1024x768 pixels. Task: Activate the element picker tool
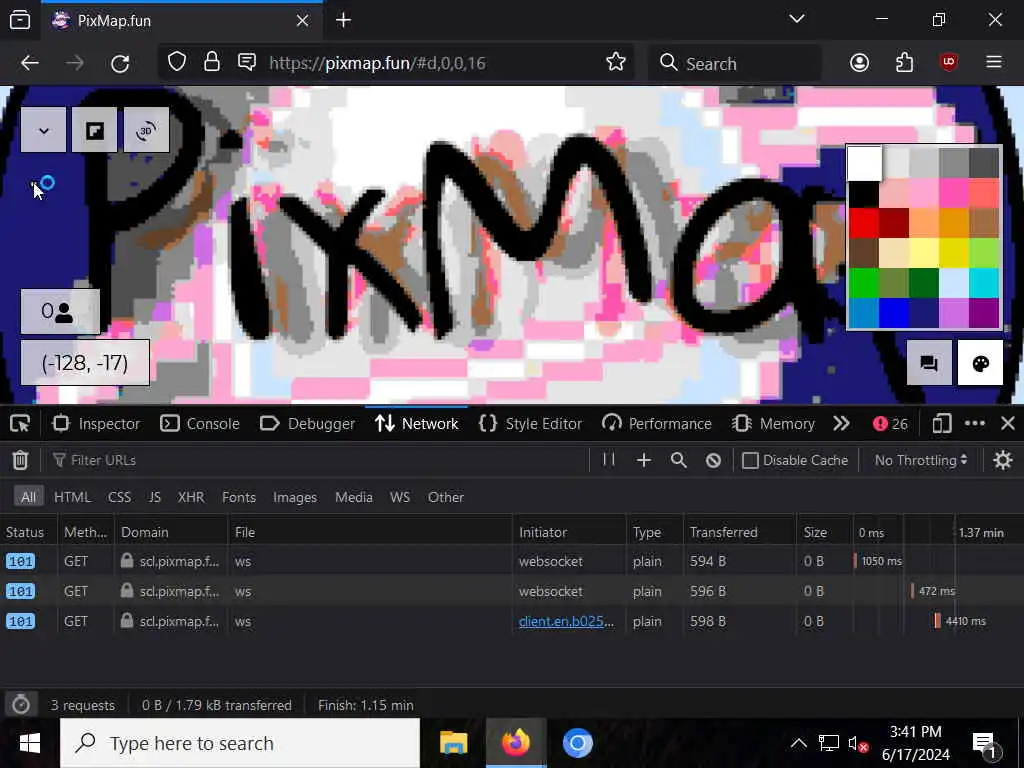[20, 424]
